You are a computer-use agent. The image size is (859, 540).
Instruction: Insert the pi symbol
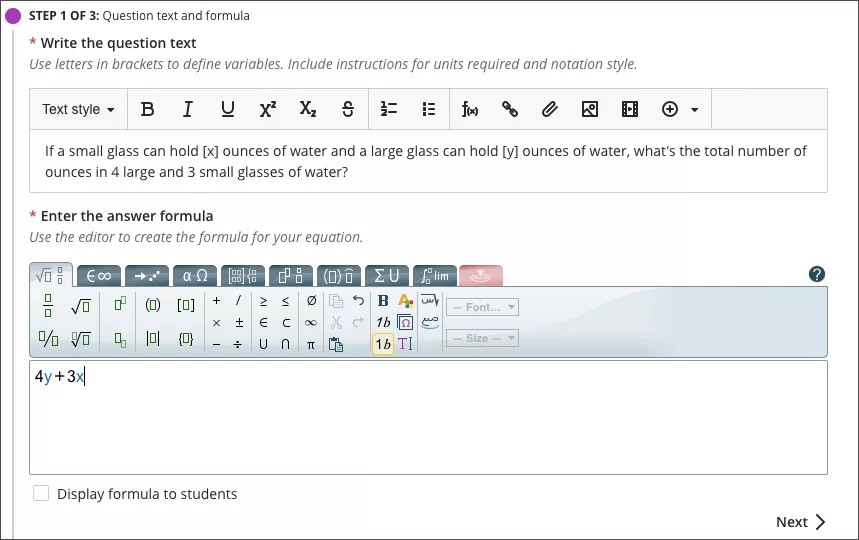[311, 344]
